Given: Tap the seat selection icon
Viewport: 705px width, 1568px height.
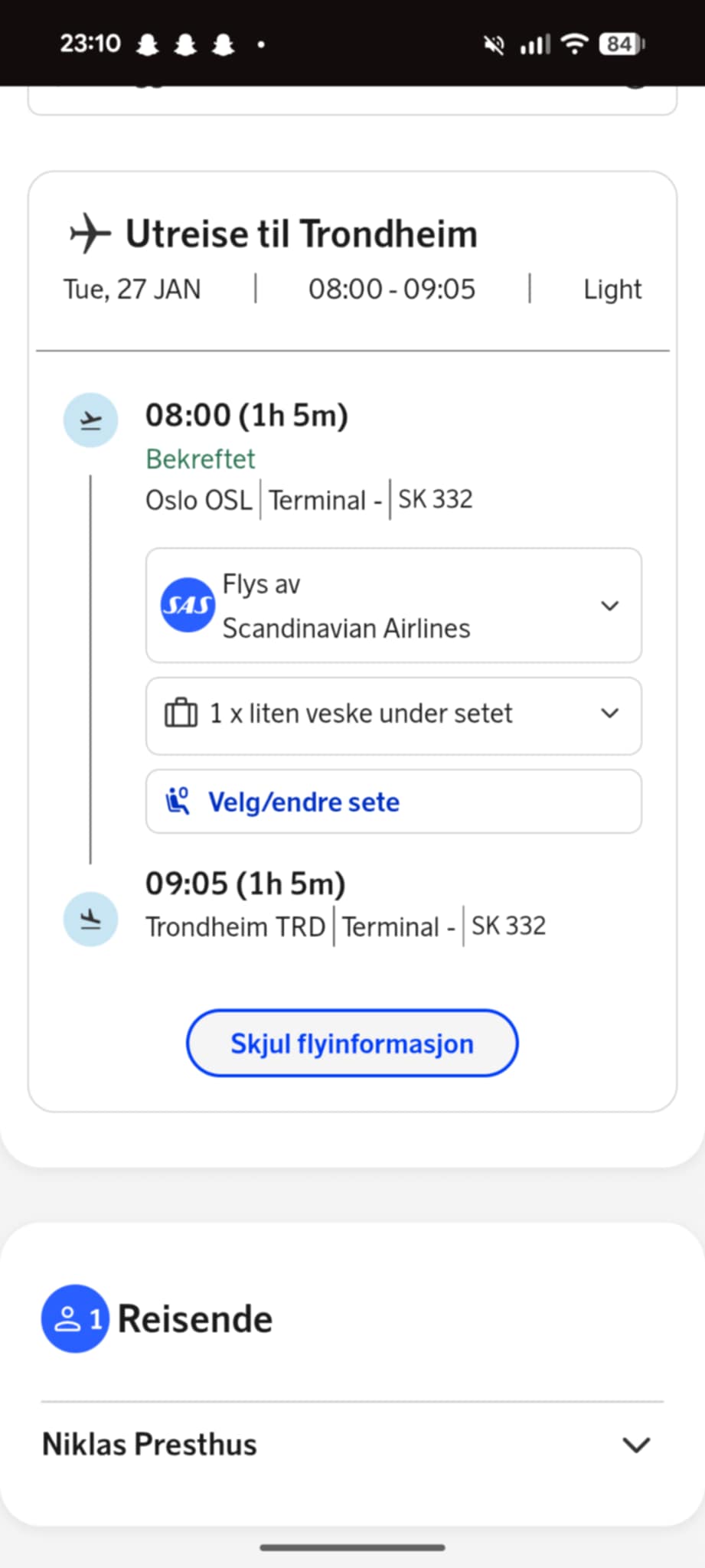Looking at the screenshot, I should (178, 801).
